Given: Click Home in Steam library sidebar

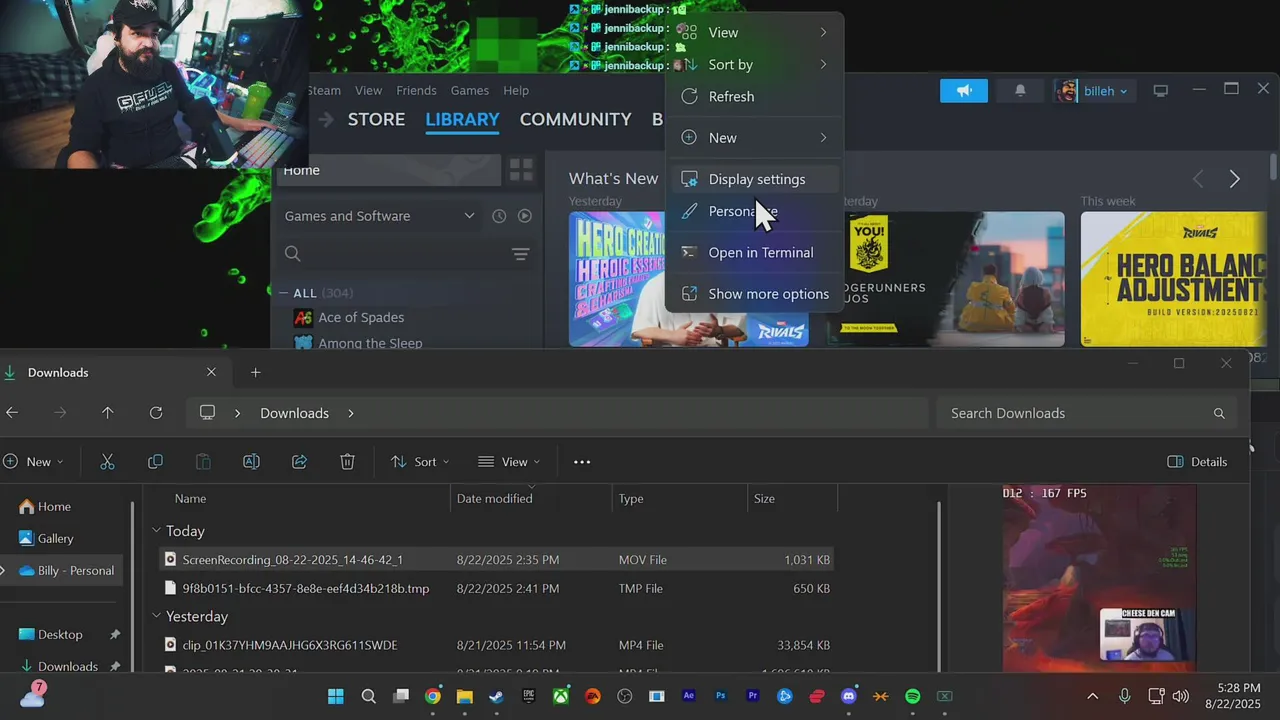Looking at the screenshot, I should coord(388,170).
